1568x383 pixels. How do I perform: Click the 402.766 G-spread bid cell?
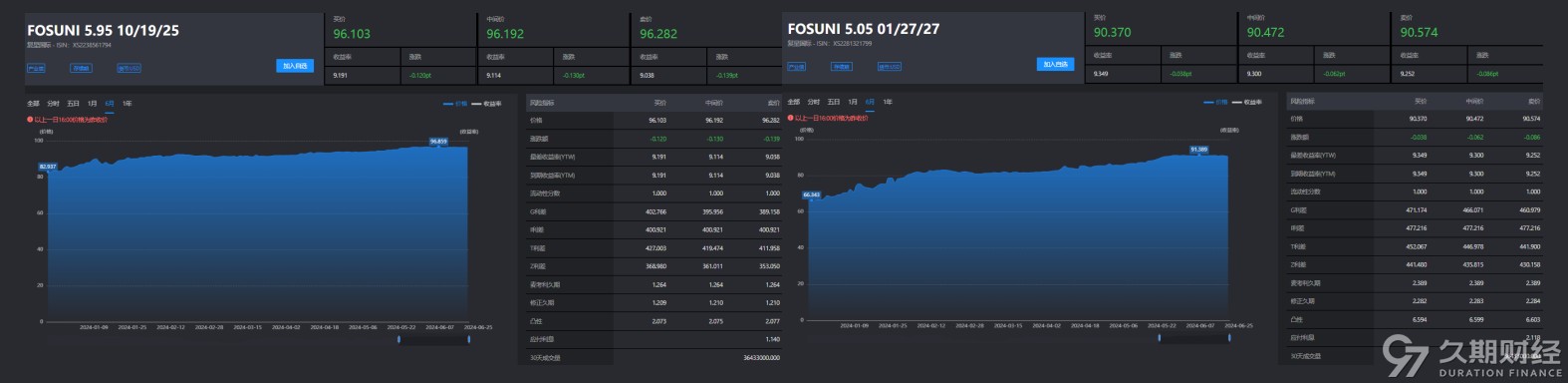[x=655, y=211]
